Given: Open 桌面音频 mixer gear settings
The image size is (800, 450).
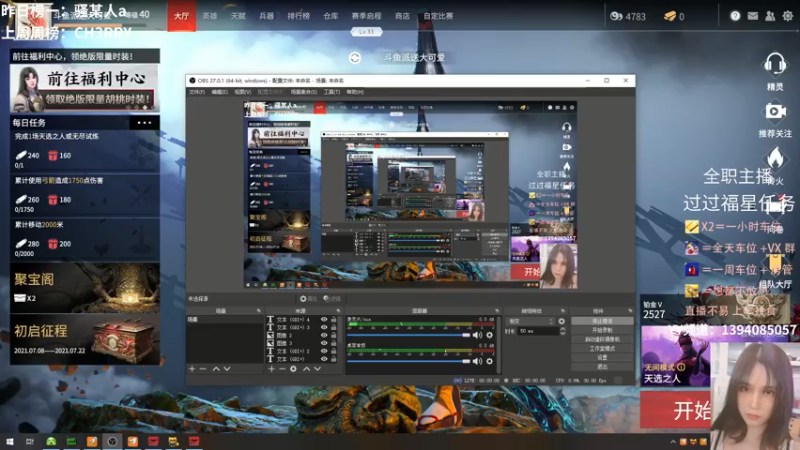Looking at the screenshot, I should click(489, 361).
